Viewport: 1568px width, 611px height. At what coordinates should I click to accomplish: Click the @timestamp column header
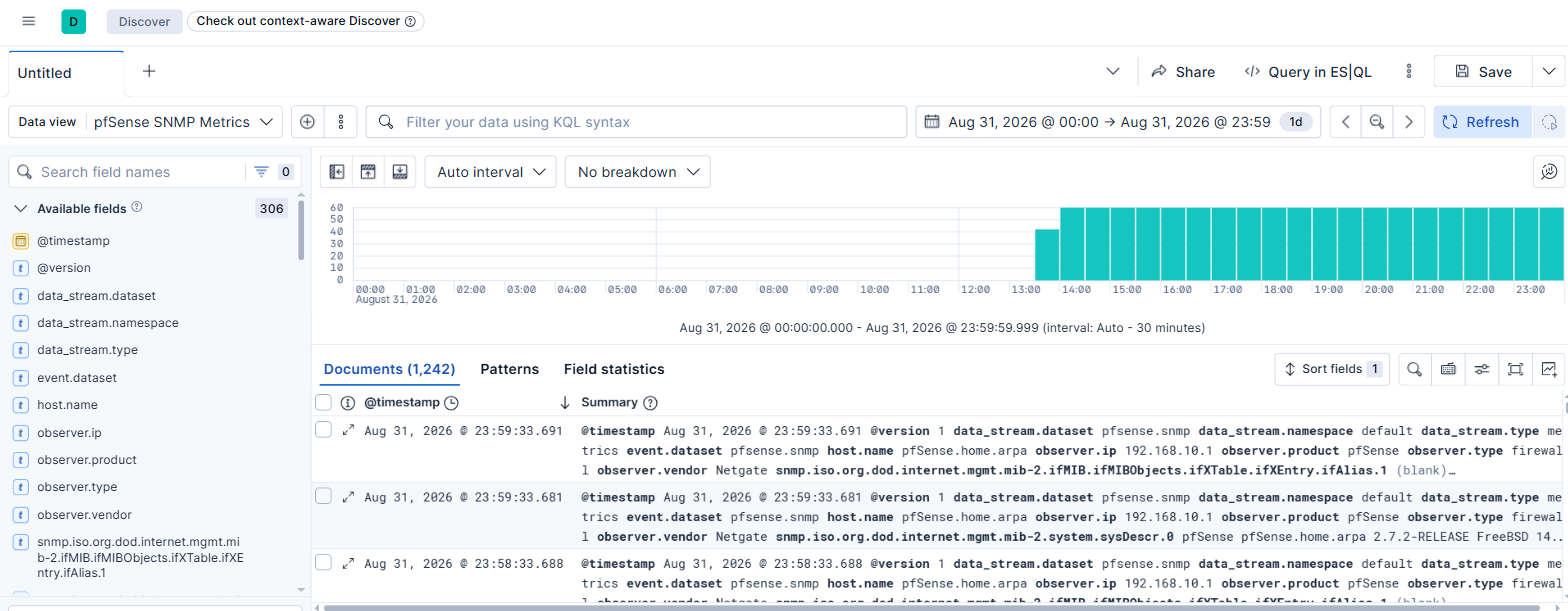point(401,402)
